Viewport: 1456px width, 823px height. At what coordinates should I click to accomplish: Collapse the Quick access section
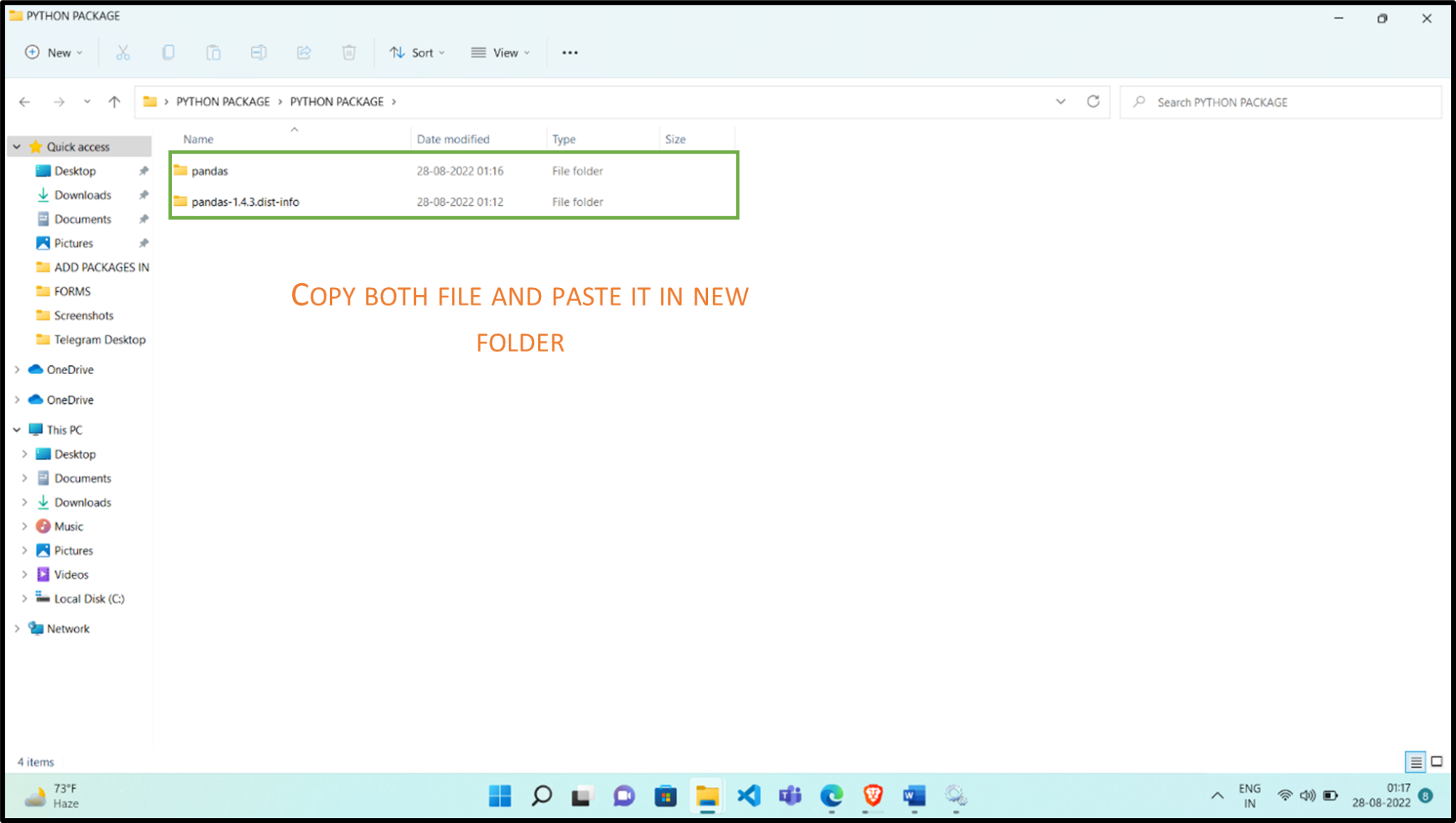pos(16,146)
